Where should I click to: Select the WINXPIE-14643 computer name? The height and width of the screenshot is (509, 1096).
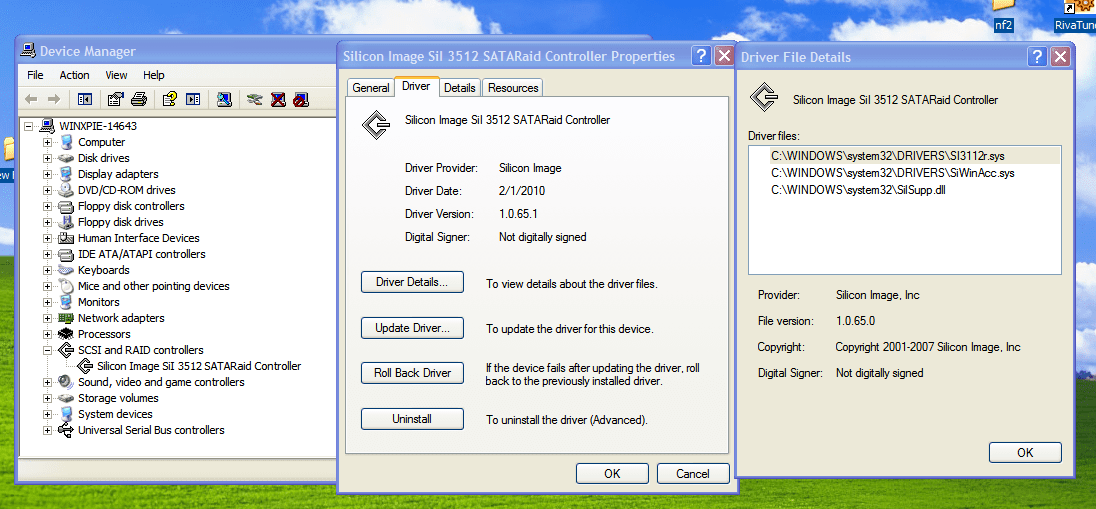click(98, 127)
